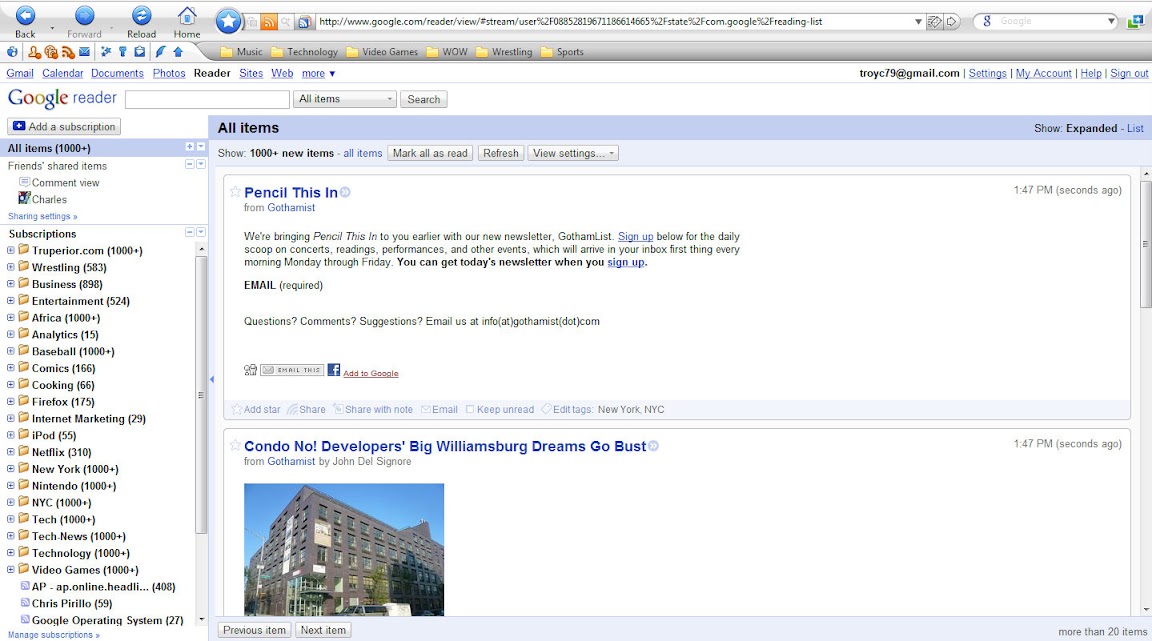Open the Technology bookmarks folder

pos(304,51)
